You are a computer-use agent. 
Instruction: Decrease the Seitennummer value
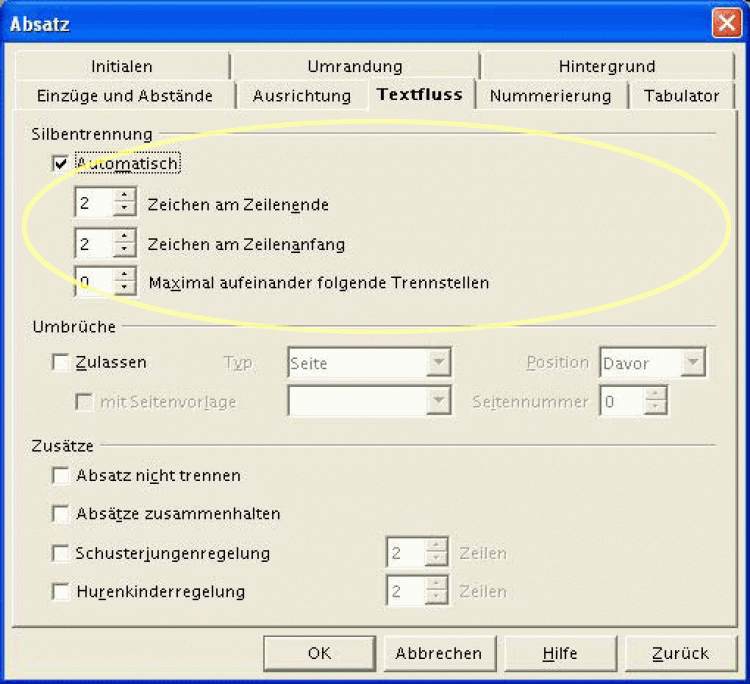coord(655,407)
